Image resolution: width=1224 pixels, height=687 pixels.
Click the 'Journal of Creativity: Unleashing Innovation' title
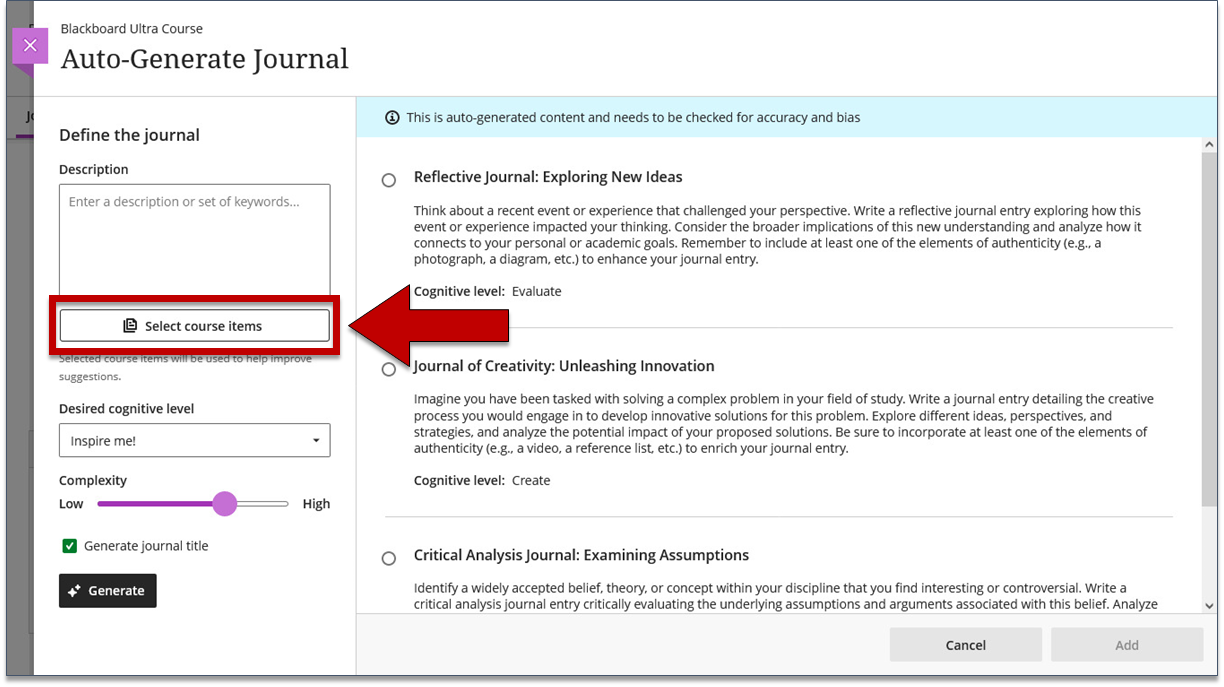click(564, 366)
